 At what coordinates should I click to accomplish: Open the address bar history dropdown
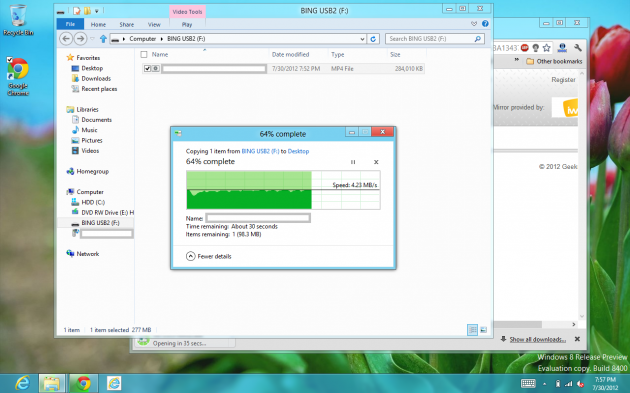pos(362,39)
